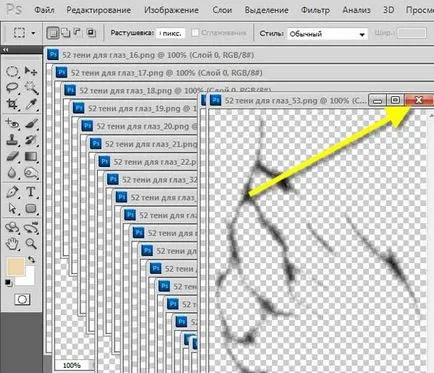The width and height of the screenshot is (434, 373).
Task: Select the Lasso tool
Action: tap(12, 88)
